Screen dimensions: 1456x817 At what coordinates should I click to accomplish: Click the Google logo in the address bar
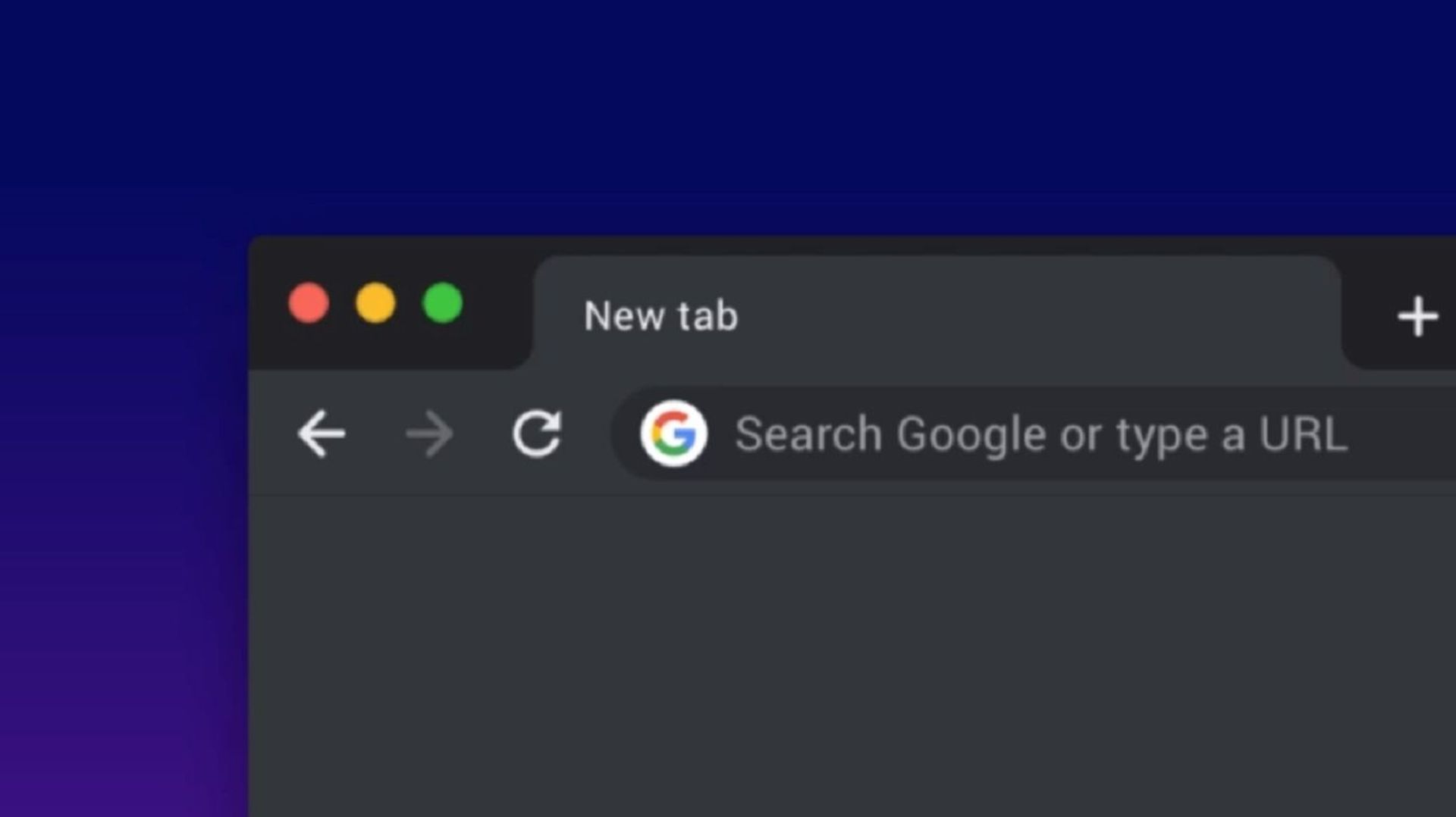675,434
